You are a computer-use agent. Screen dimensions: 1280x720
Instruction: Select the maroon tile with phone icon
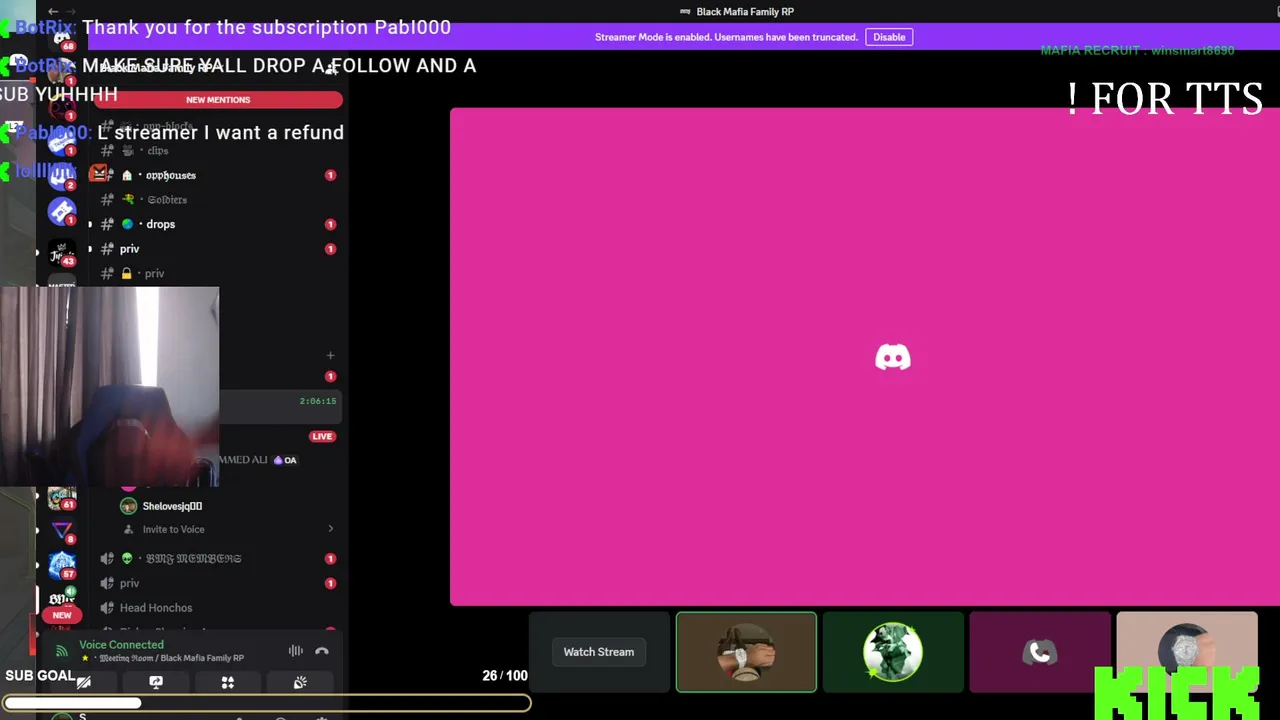(1040, 652)
